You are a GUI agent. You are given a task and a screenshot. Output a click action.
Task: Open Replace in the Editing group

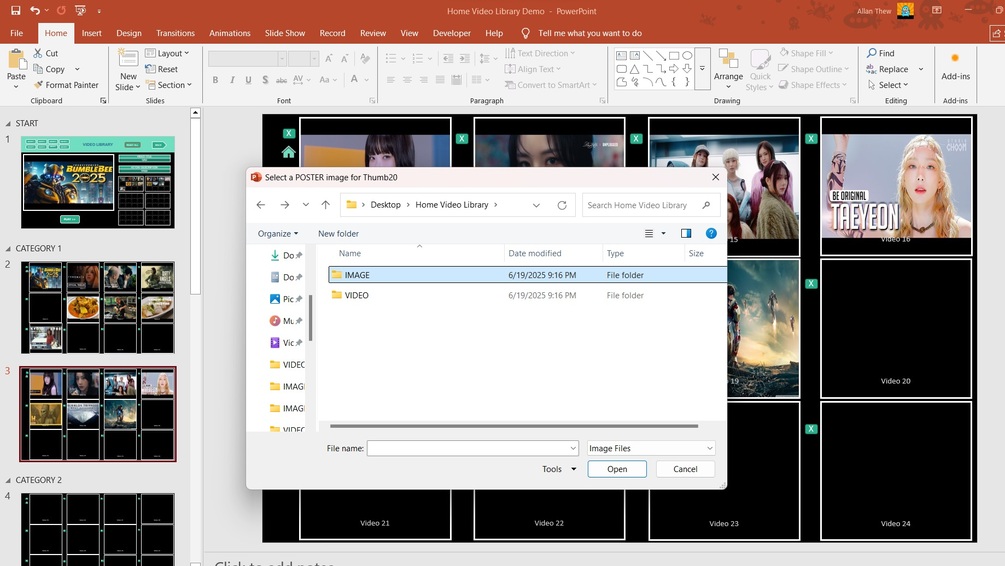[888, 69]
